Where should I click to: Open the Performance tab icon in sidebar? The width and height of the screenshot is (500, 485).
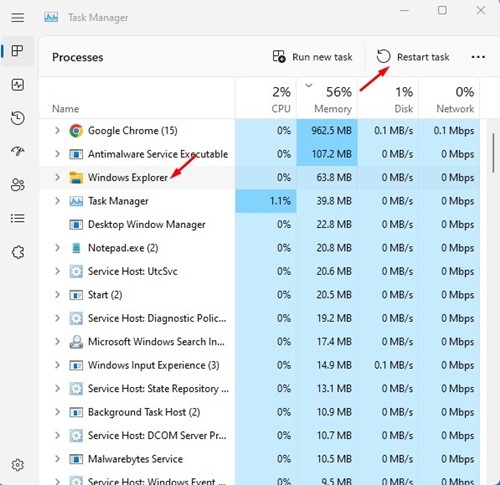tap(17, 85)
